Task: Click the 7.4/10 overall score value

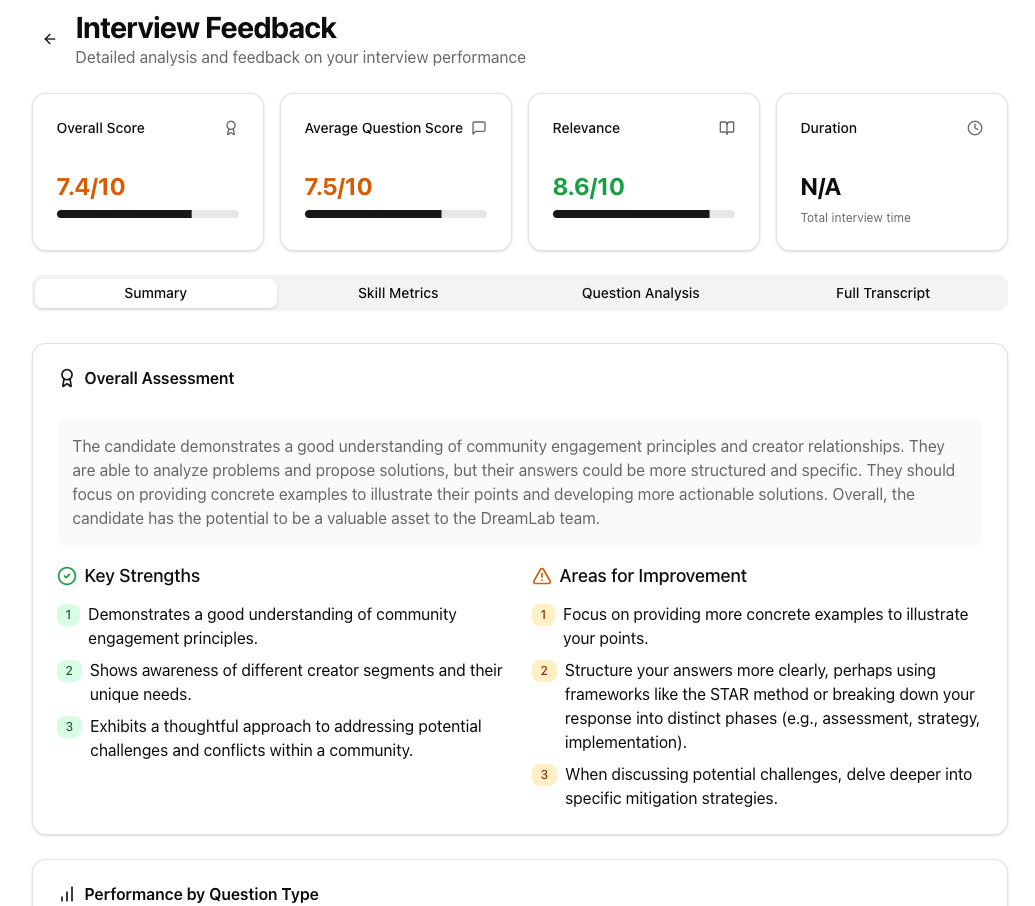Action: click(91, 186)
